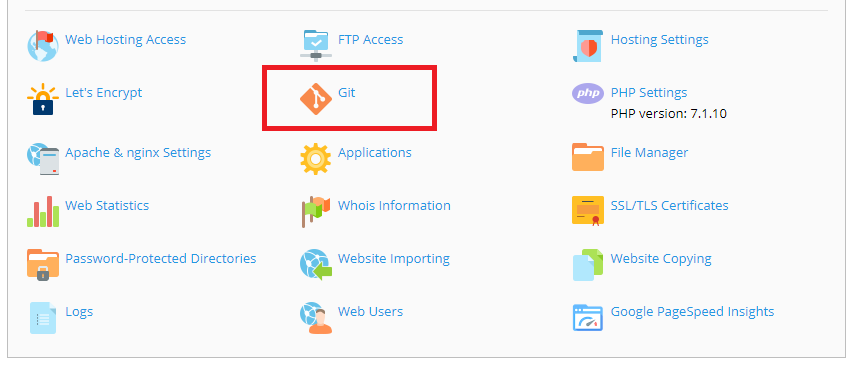
Task: Click the FTP Access folder icon
Action: pyautogui.click(x=316, y=46)
